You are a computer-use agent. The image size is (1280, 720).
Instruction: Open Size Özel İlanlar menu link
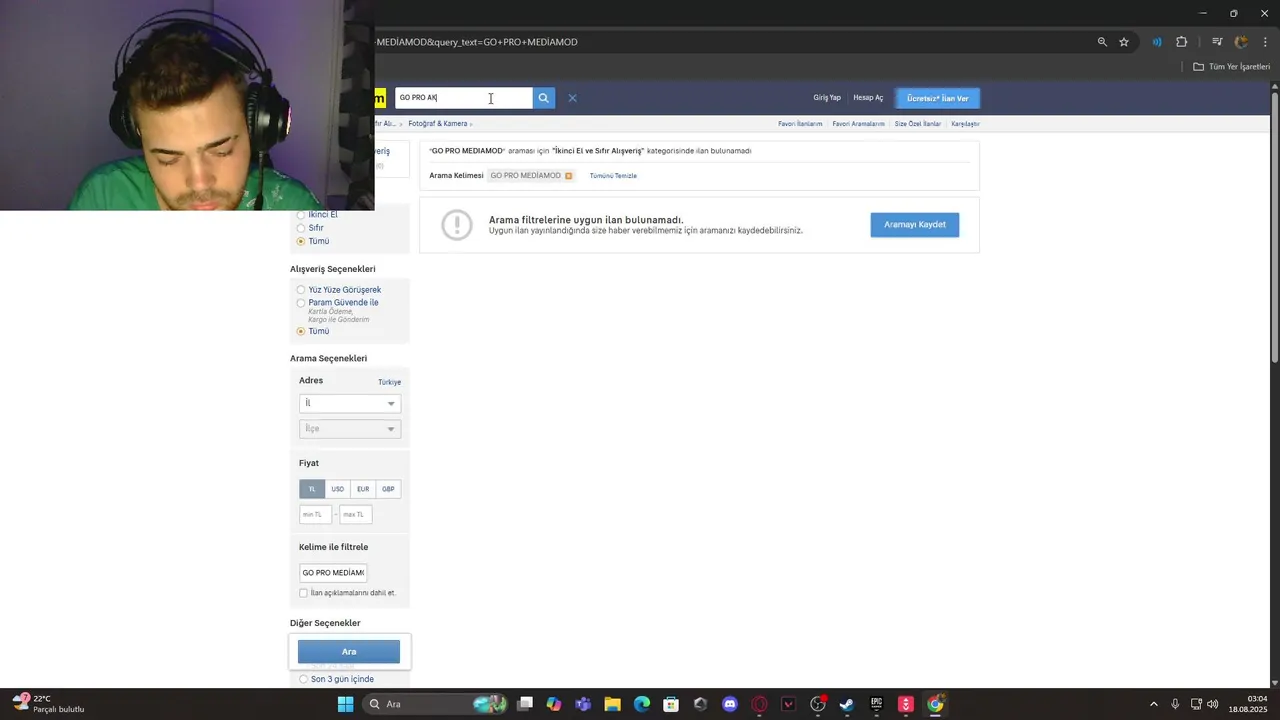pos(917,124)
